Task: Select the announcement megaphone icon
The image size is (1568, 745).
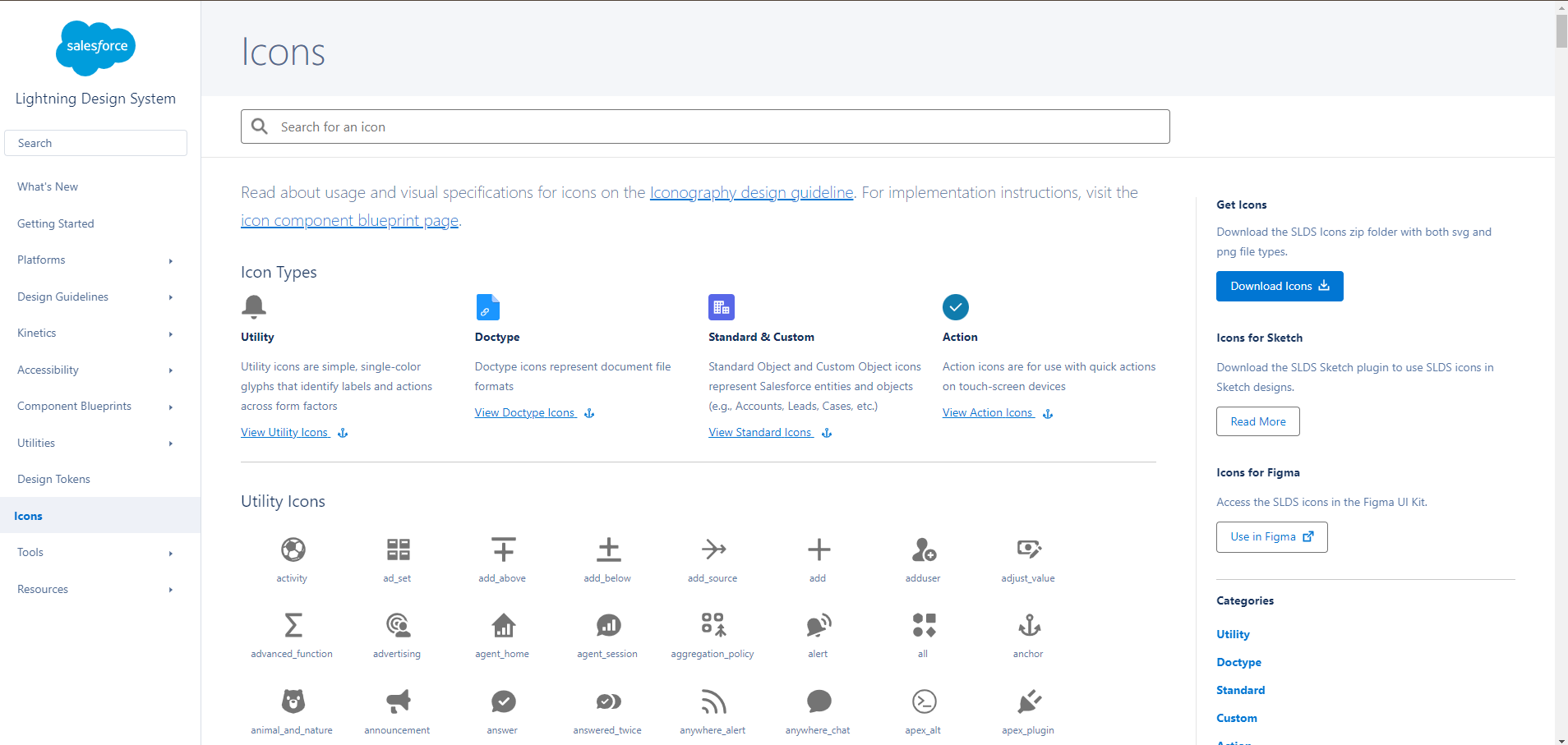Action: pos(398,701)
